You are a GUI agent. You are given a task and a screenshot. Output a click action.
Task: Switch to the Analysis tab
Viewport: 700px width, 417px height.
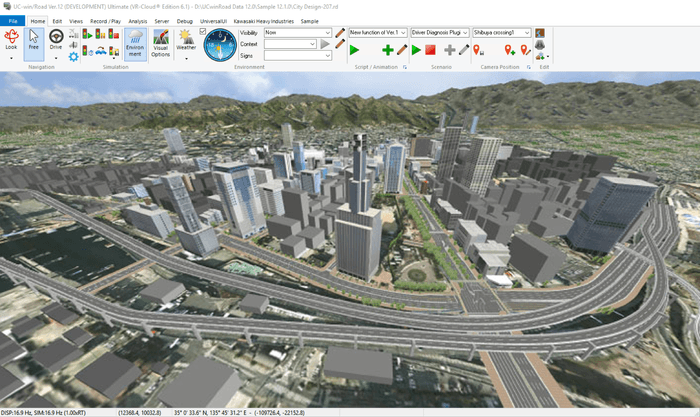138,20
